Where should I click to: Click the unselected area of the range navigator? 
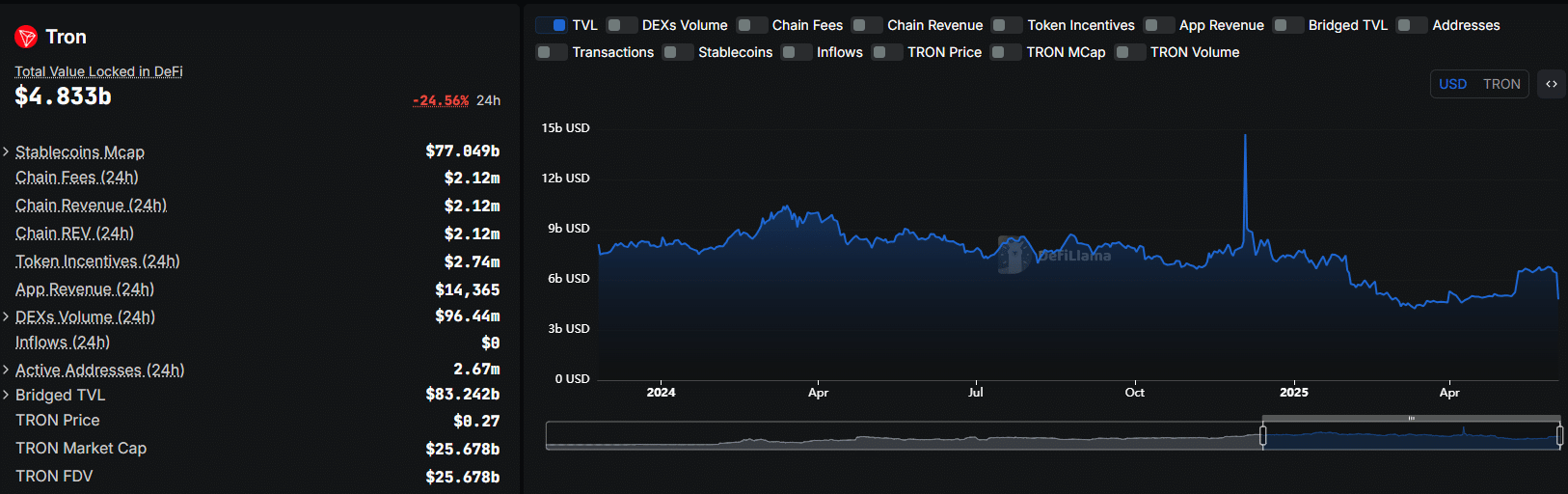(904, 436)
